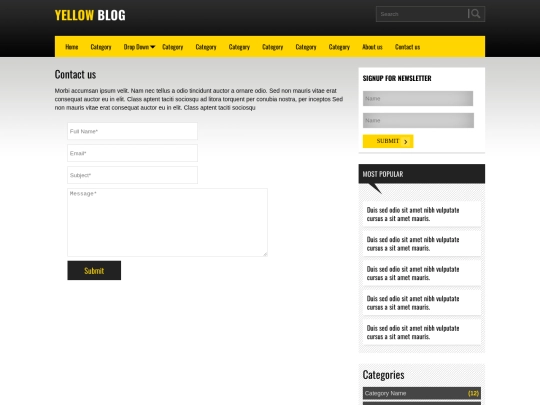The height and width of the screenshot is (405, 540).
Task: Select the Category item right of Home
Action: (x=101, y=47)
